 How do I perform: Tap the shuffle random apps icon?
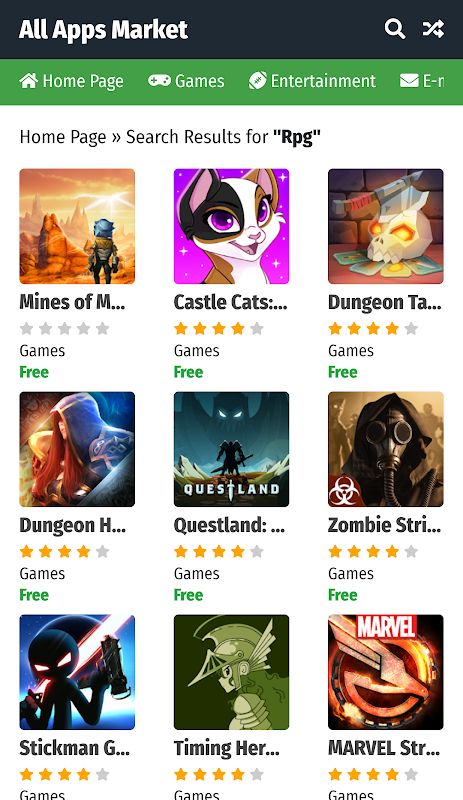pos(433,29)
